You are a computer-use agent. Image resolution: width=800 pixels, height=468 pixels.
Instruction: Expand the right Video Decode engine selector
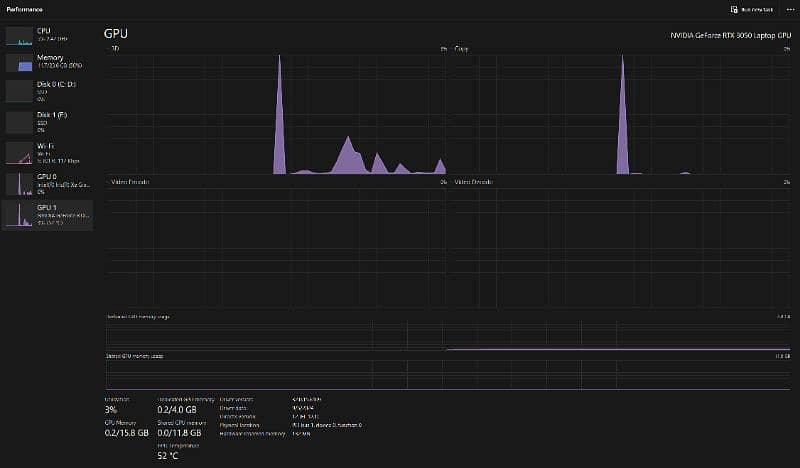point(473,182)
